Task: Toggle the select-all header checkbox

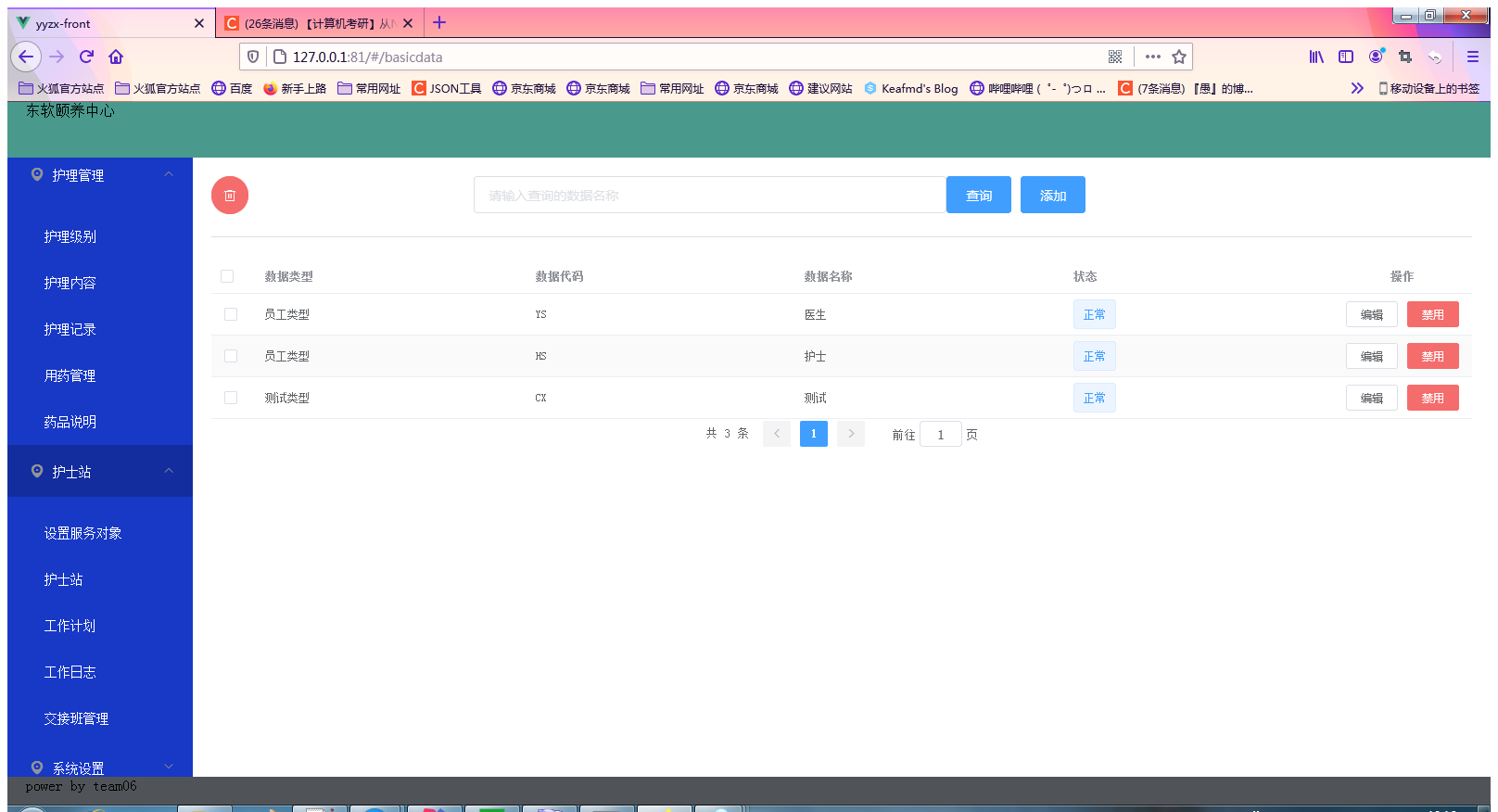Action: click(227, 276)
